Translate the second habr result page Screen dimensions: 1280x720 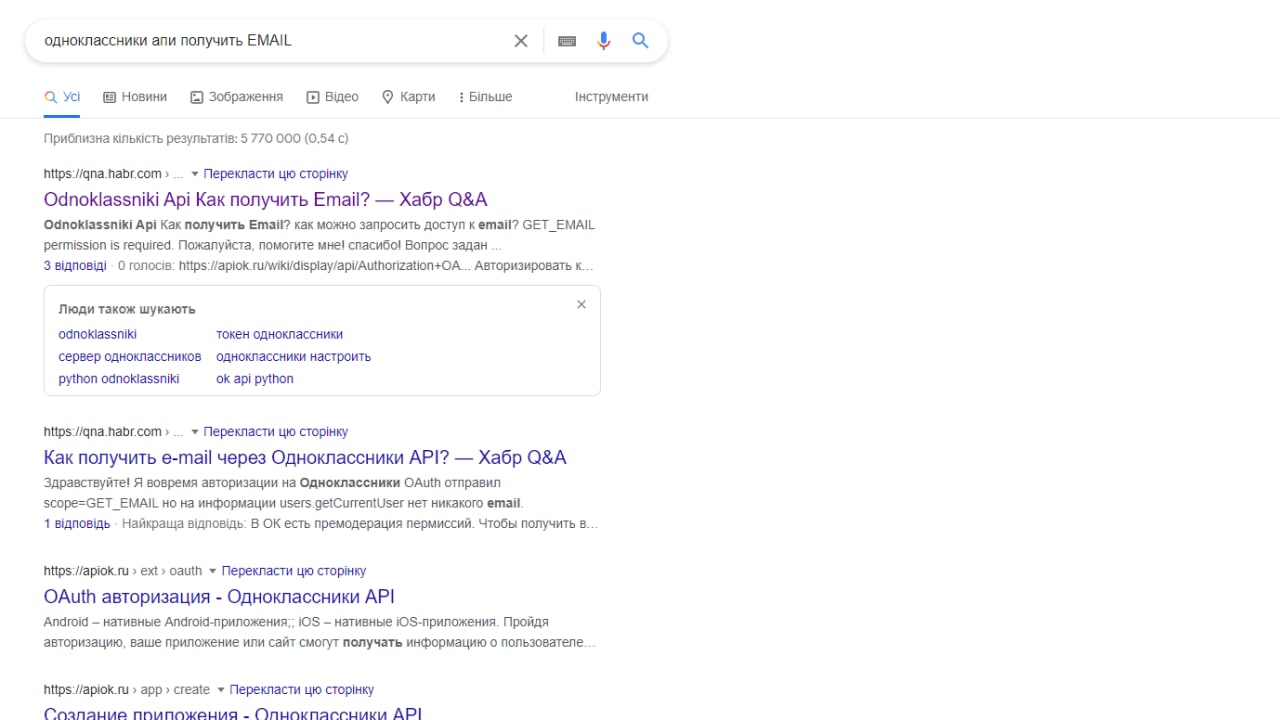pyautogui.click(x=276, y=432)
